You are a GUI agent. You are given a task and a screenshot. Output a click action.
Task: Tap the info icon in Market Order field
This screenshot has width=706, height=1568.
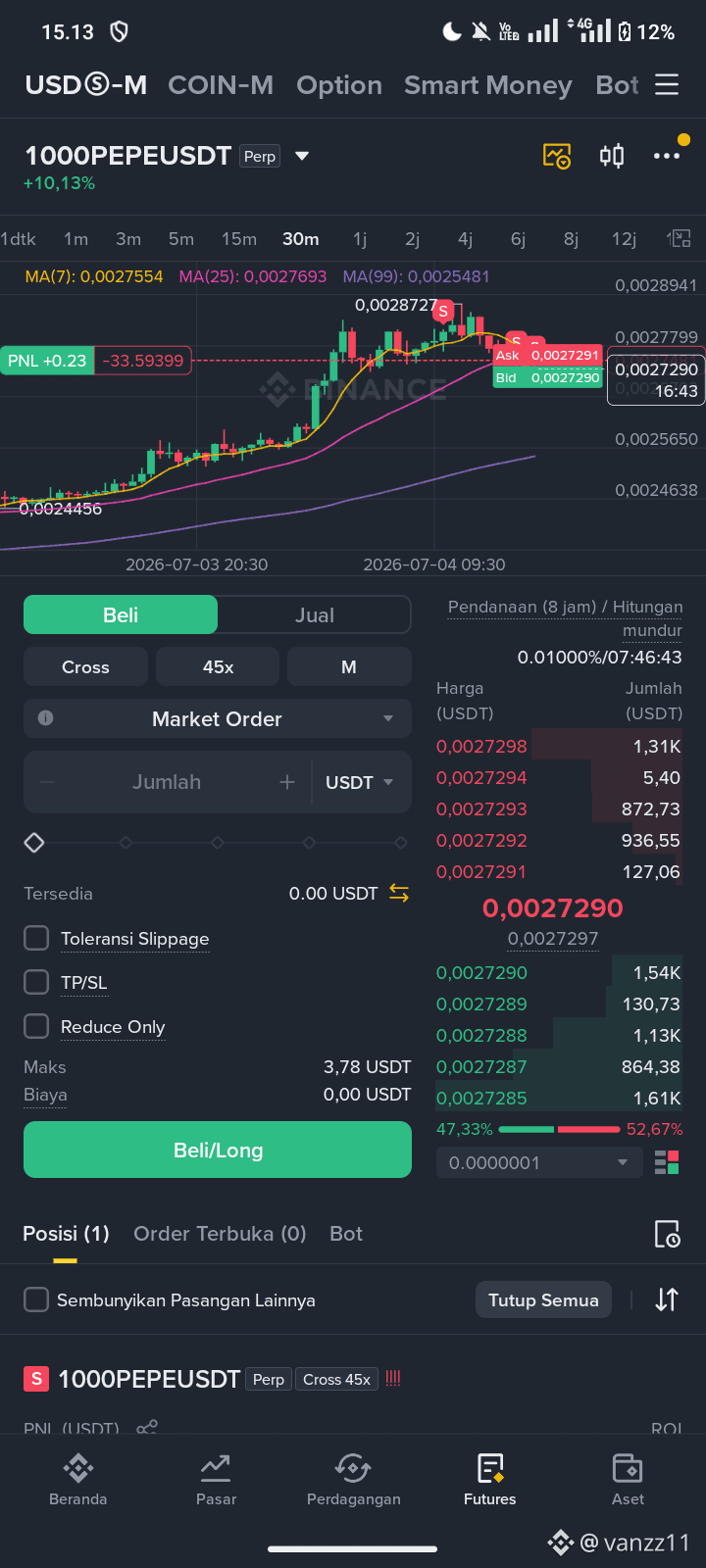tap(45, 718)
